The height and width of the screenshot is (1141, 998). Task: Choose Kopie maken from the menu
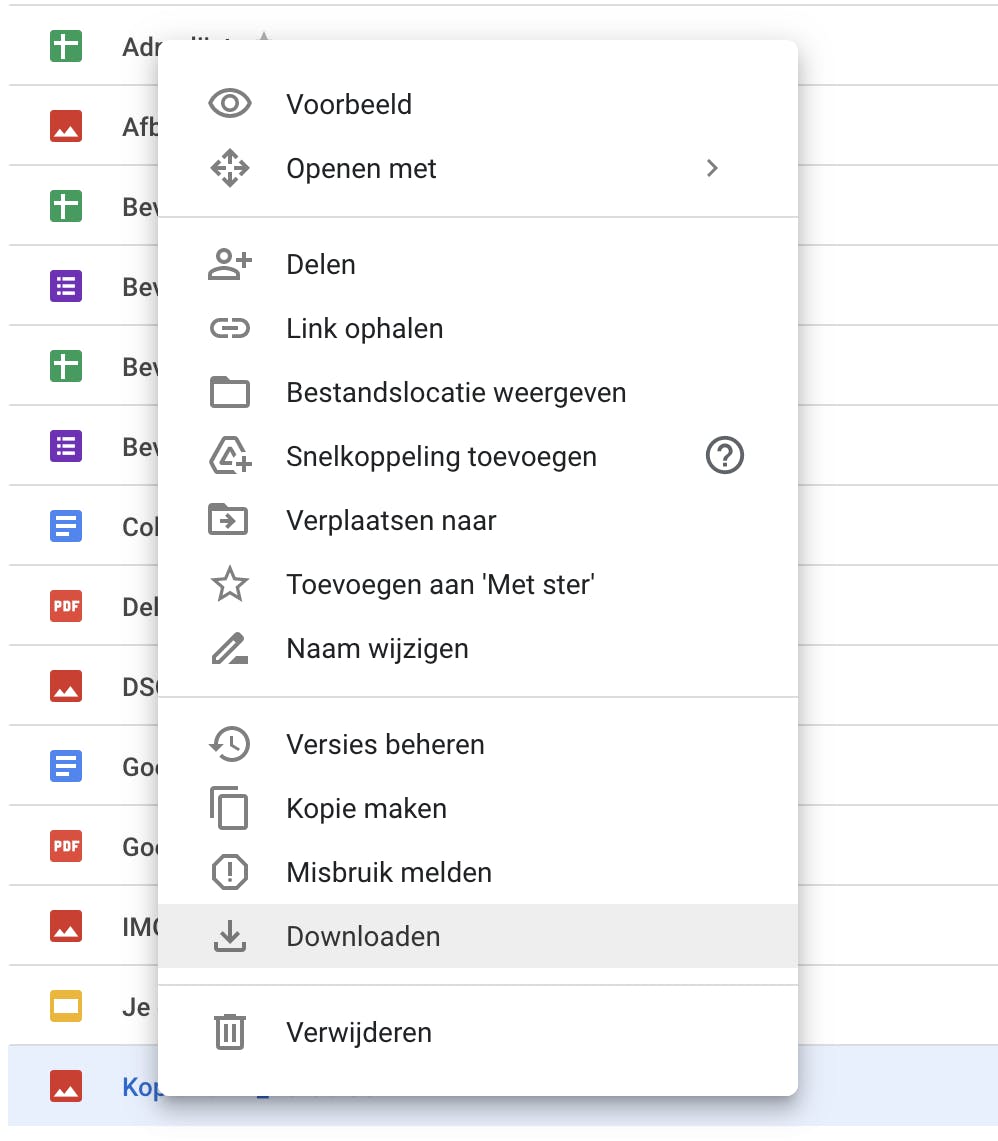pos(366,809)
